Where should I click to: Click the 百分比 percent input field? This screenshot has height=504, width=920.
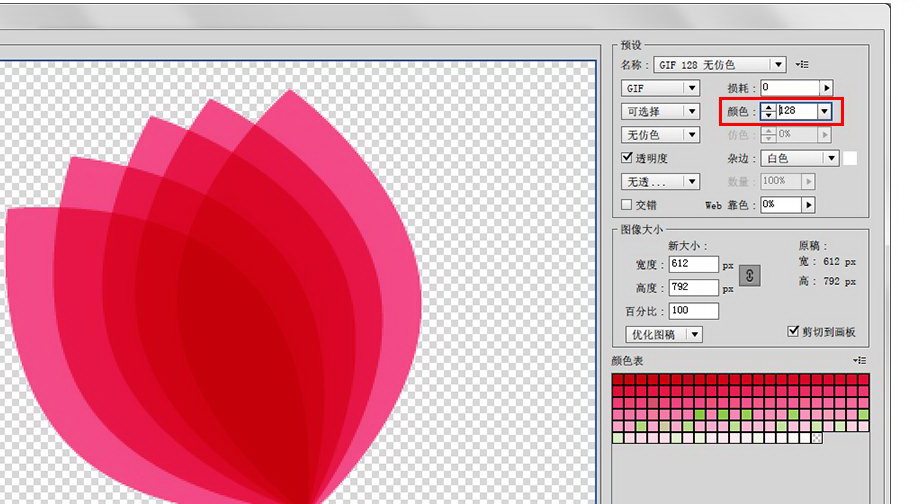pos(693,311)
